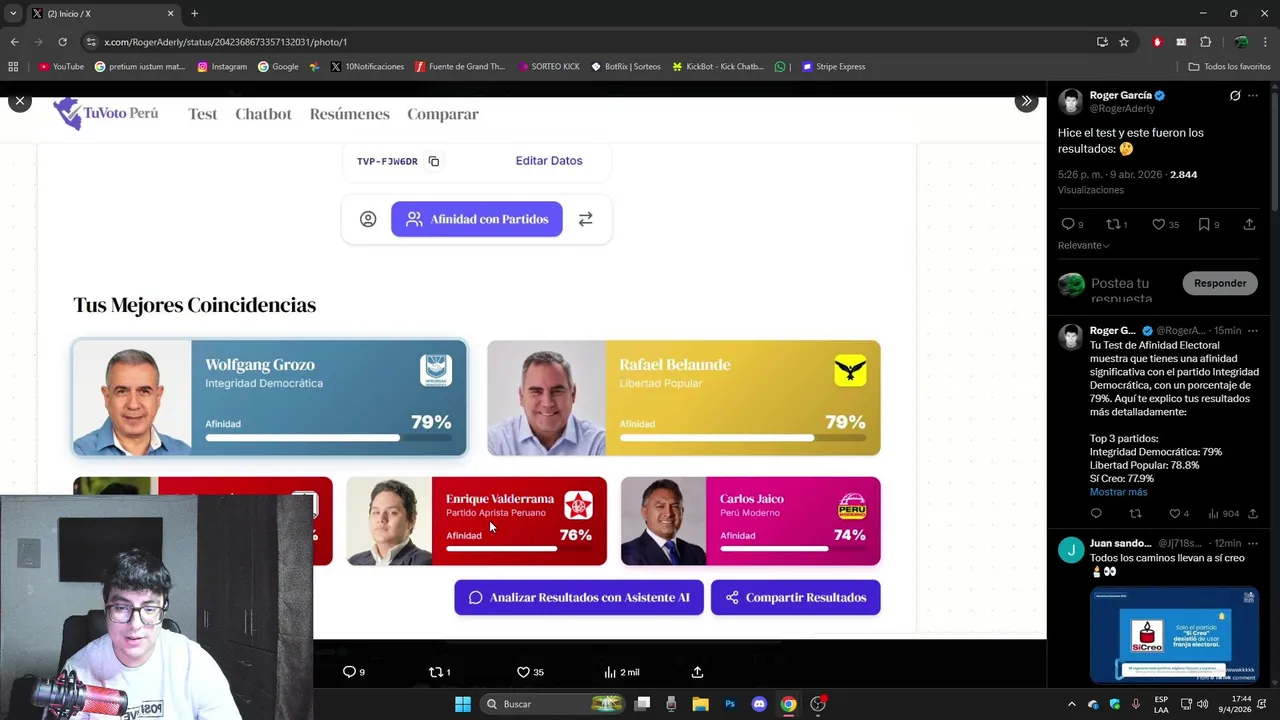Screen dimensions: 1280x720
Task: Click the reply bubble with count 9 in the side panel
Action: (x=1067, y=224)
